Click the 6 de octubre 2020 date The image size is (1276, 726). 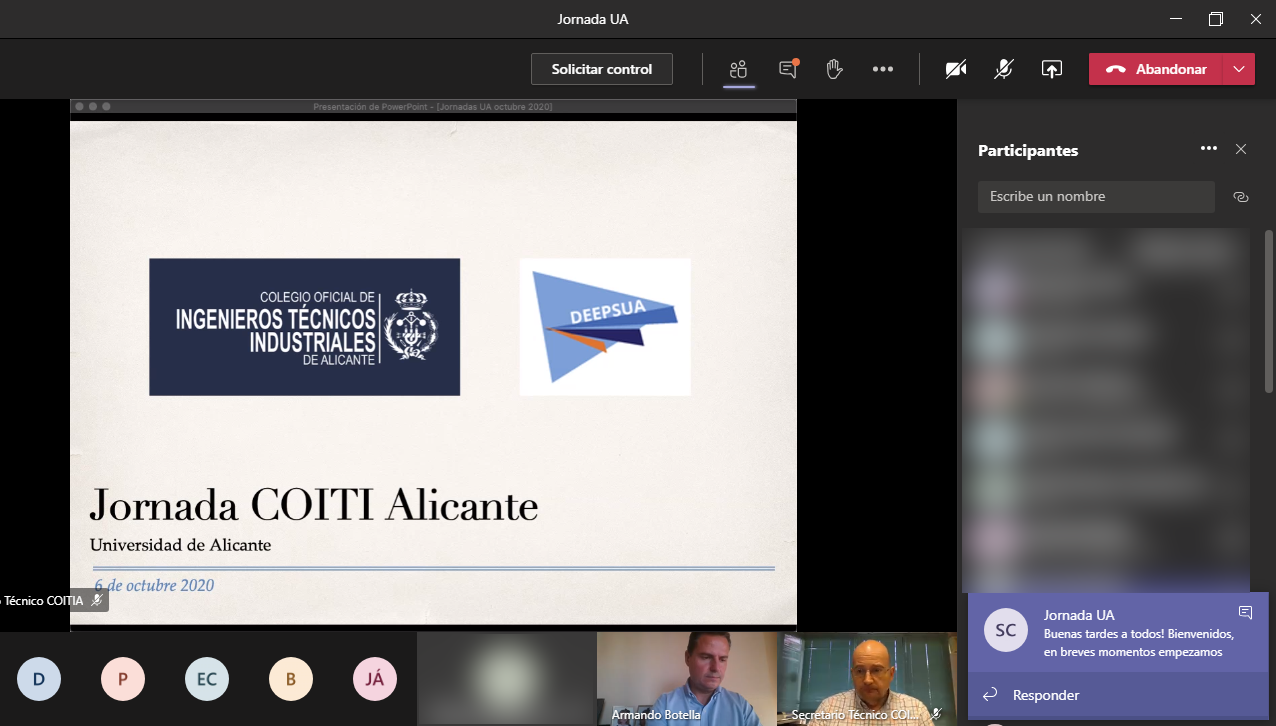click(154, 586)
